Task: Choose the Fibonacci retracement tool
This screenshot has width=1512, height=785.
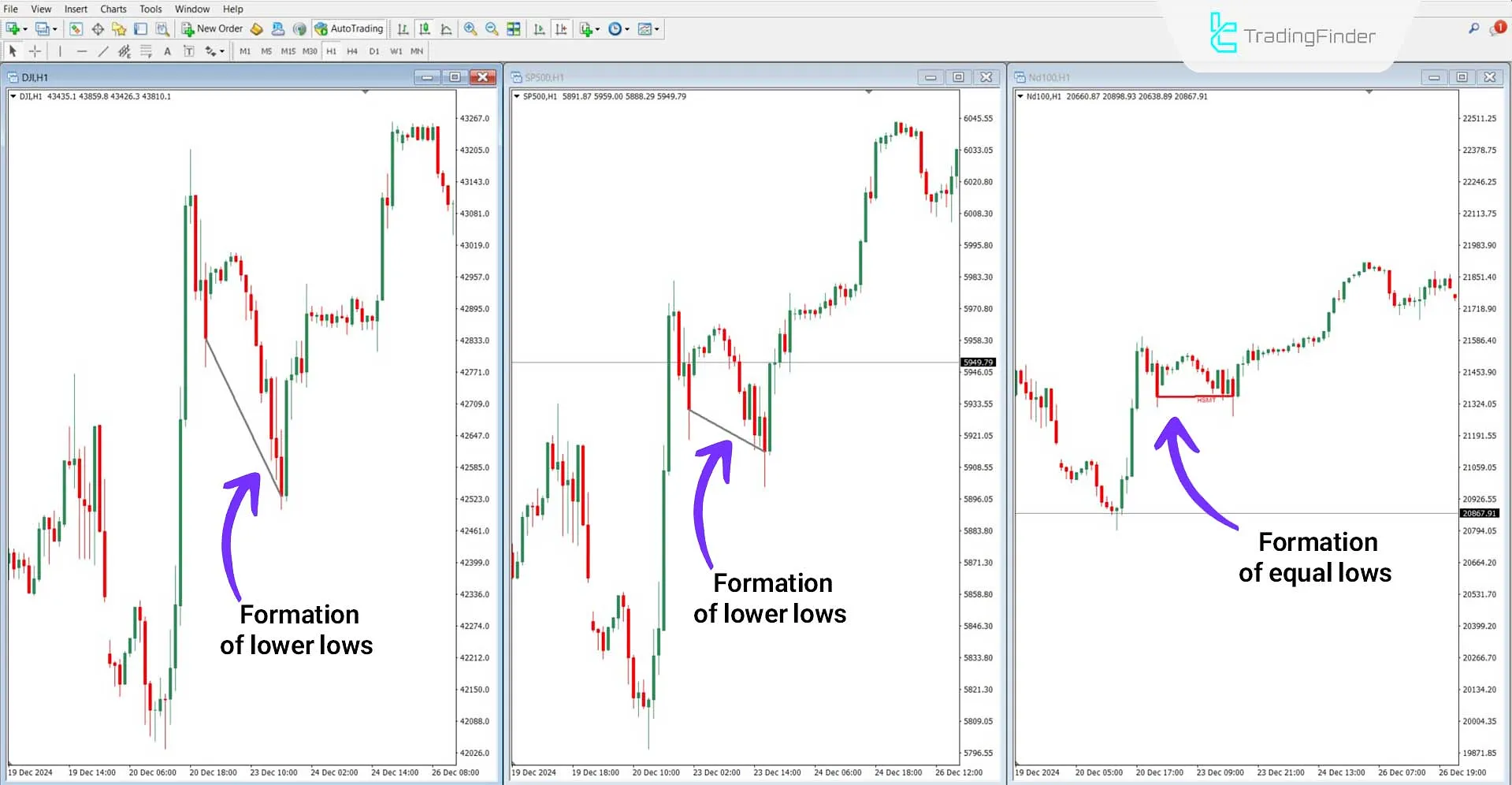Action: click(x=146, y=50)
